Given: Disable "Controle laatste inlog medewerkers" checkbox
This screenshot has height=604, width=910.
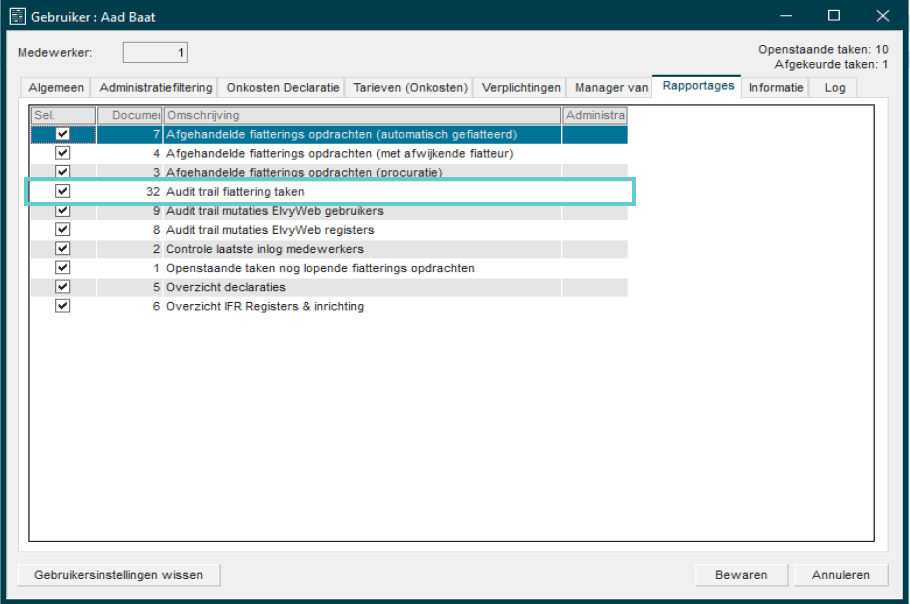Looking at the screenshot, I should pos(62,249).
